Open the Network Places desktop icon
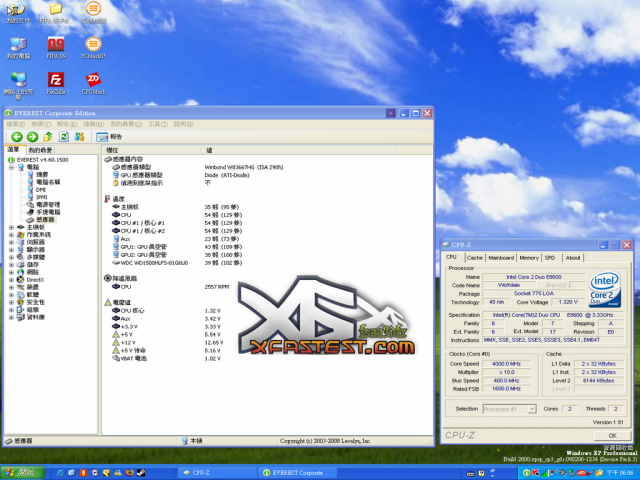The width and height of the screenshot is (640, 480). point(18,86)
